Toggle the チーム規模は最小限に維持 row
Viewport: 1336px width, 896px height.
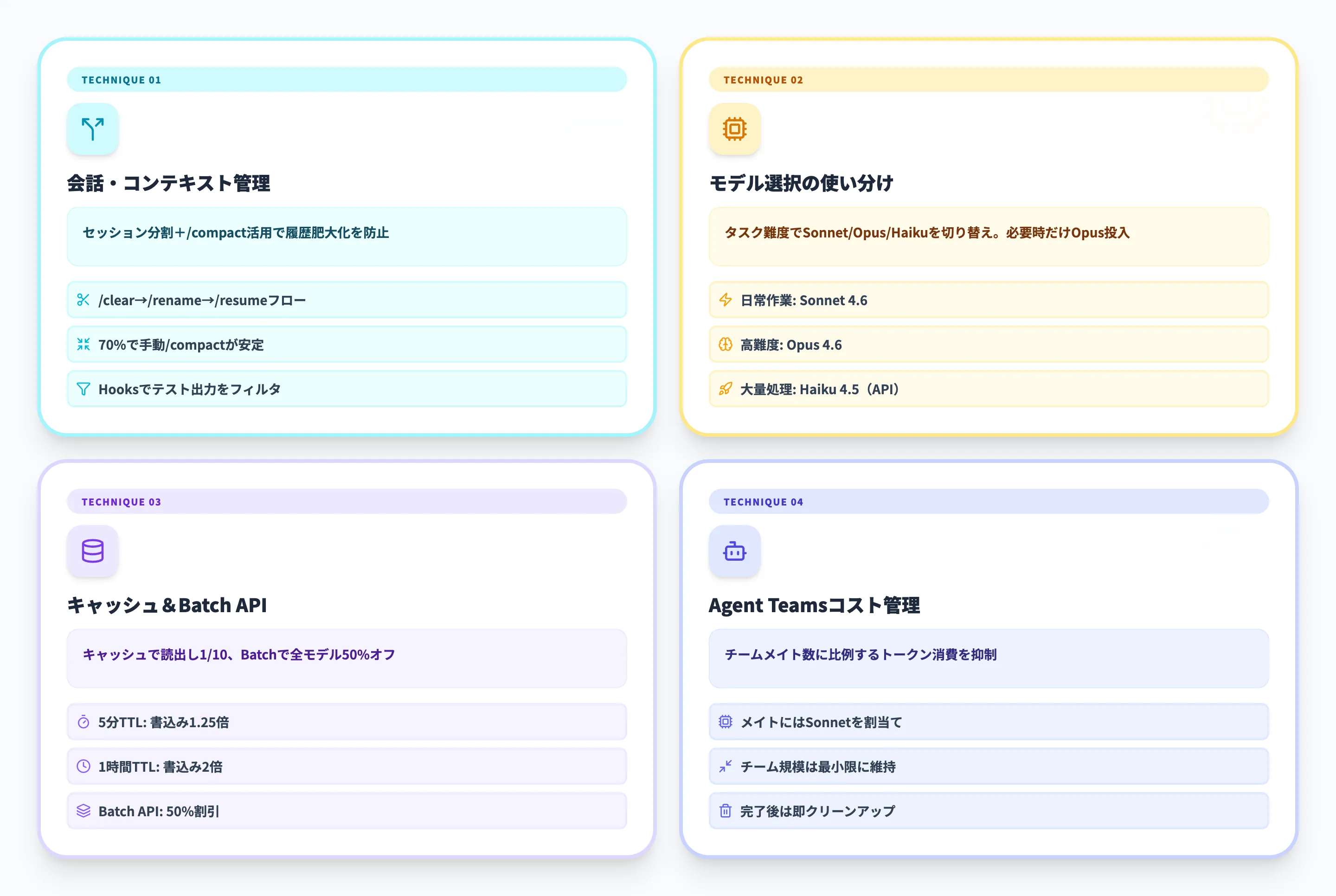pyautogui.click(x=989, y=766)
